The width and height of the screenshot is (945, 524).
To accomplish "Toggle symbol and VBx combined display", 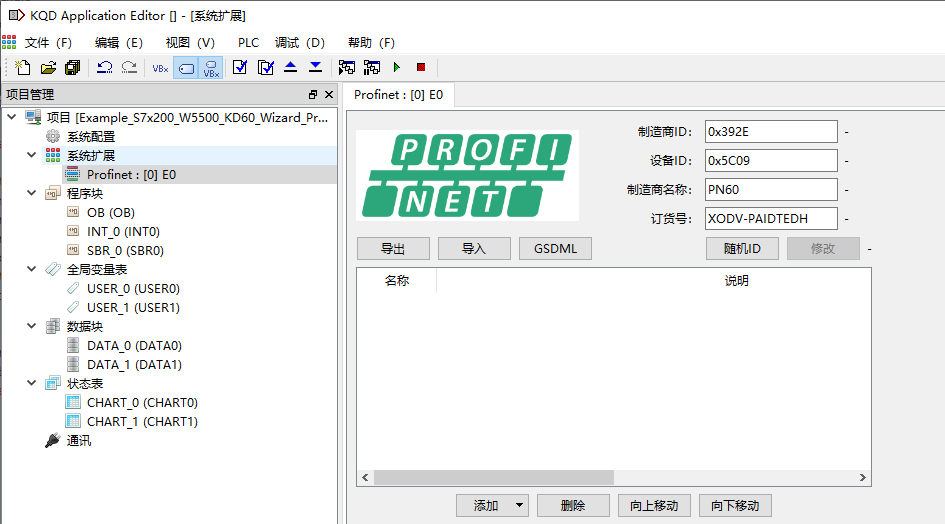I will pos(211,68).
